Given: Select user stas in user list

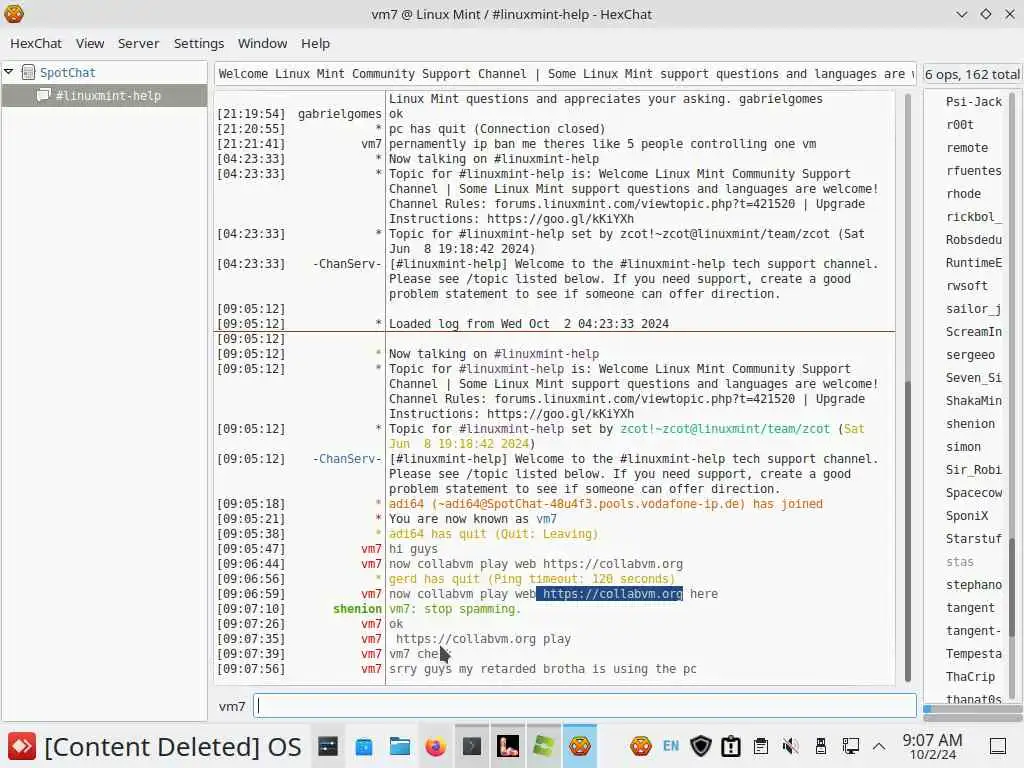Looking at the screenshot, I should (x=959, y=562).
